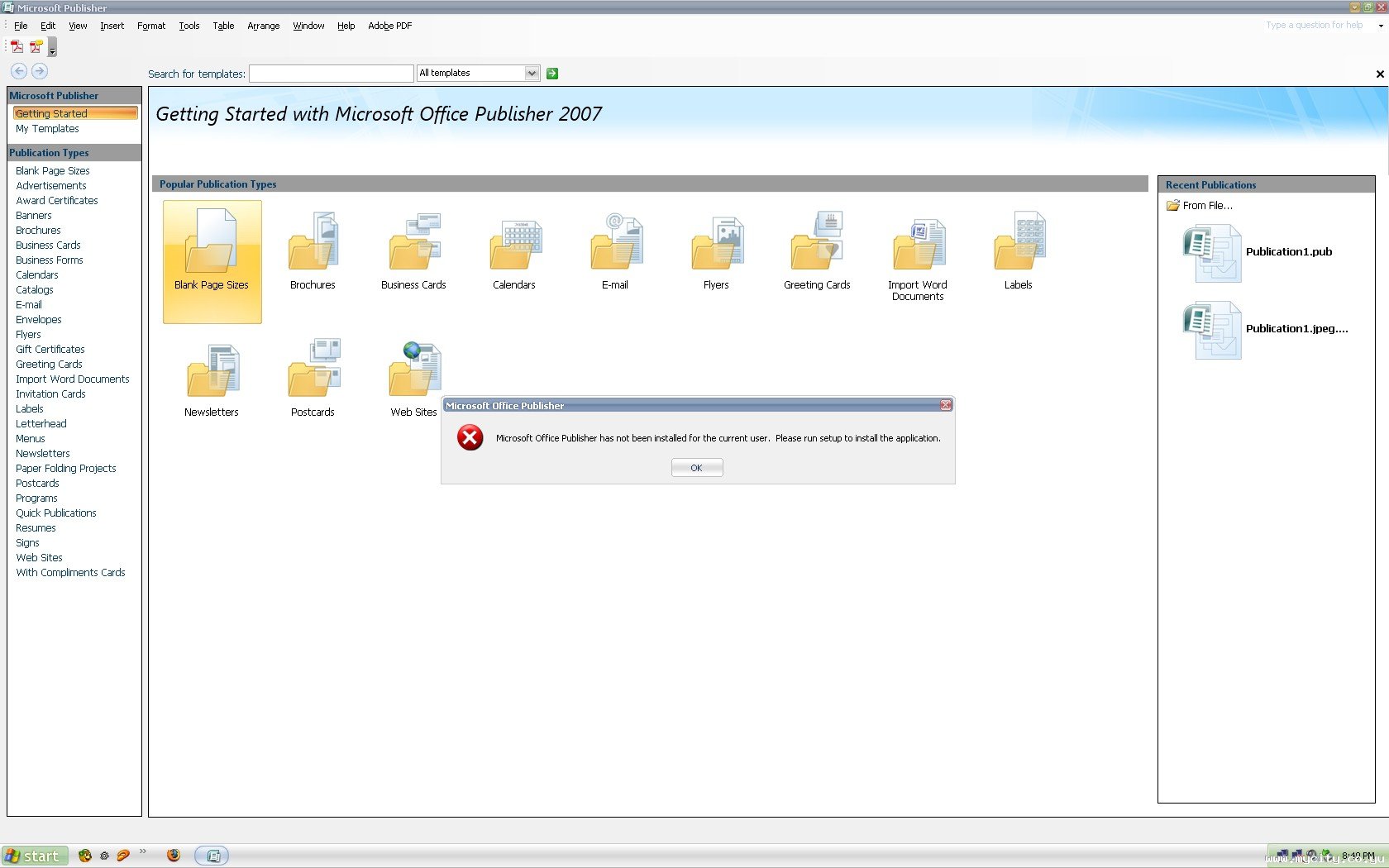Open the Format menu
Viewport: 1389px width, 868px height.
[x=151, y=26]
